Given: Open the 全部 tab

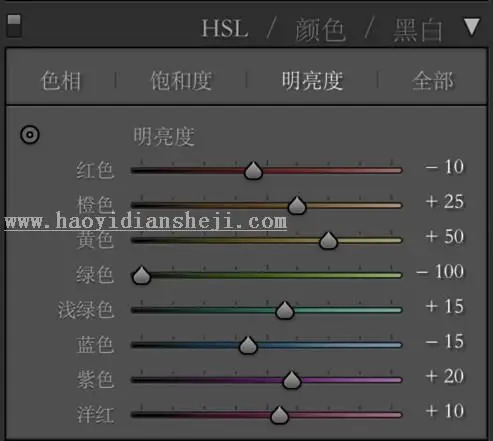Looking at the screenshot, I should pos(433,81).
